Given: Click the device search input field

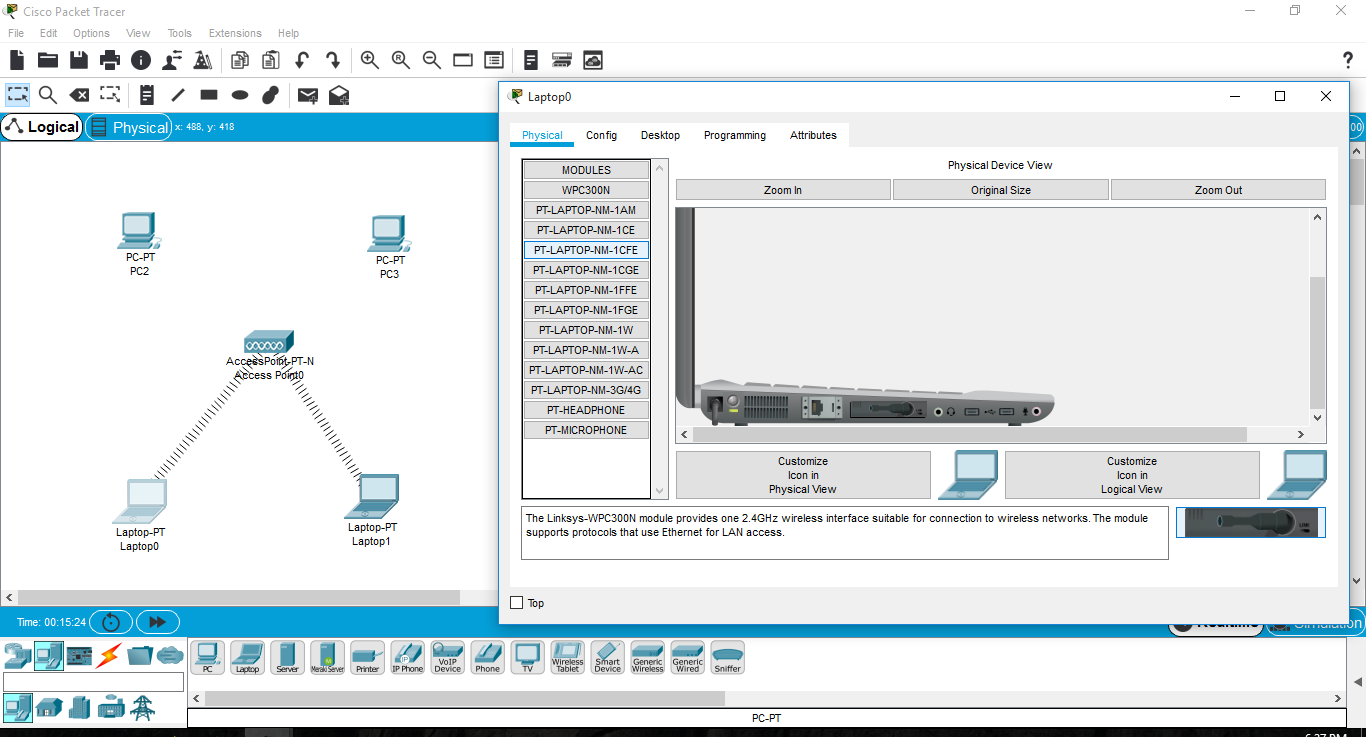Looking at the screenshot, I should click(x=94, y=682).
